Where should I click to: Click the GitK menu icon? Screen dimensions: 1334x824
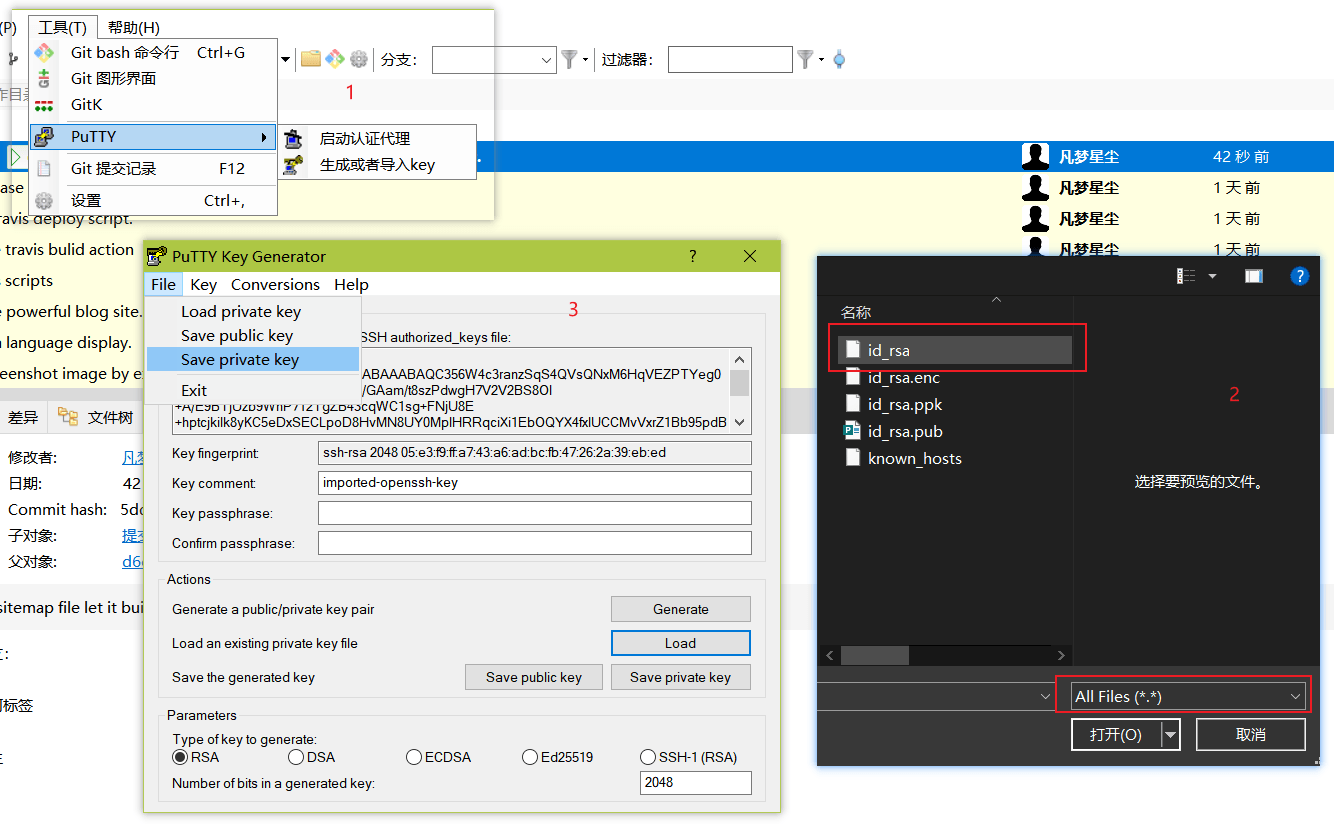[44, 105]
